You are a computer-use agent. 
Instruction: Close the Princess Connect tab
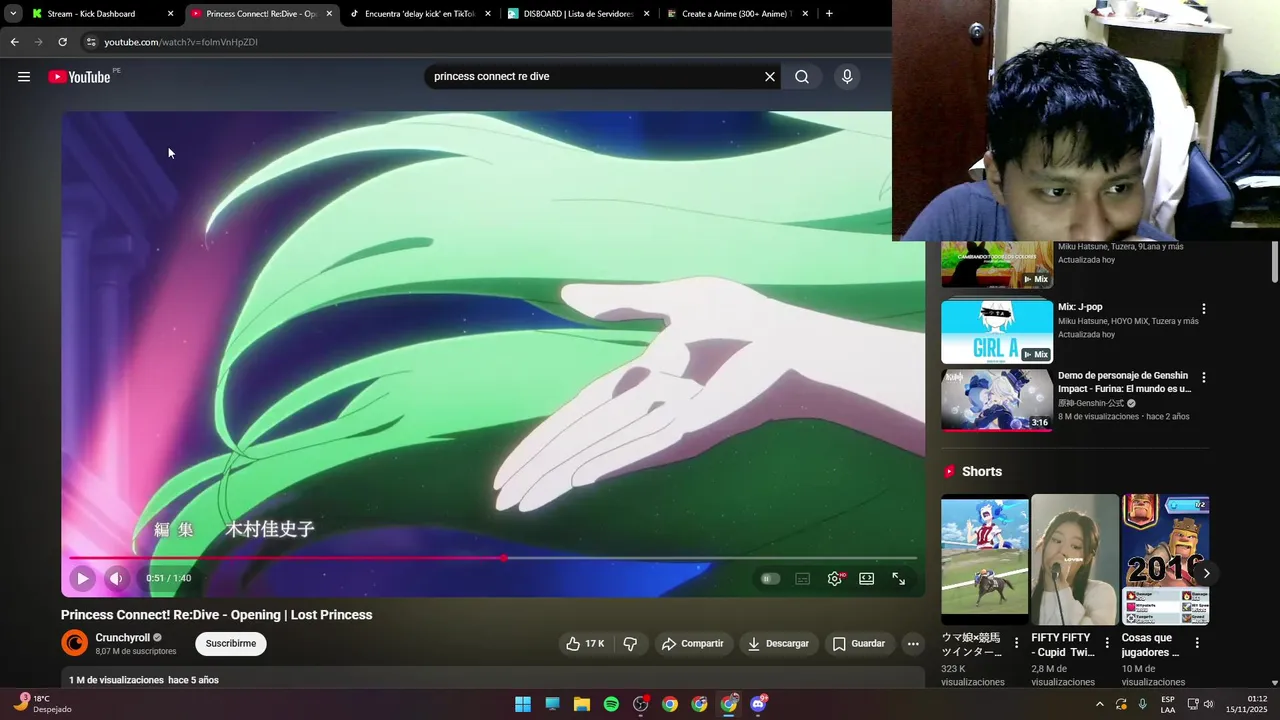[x=329, y=14]
